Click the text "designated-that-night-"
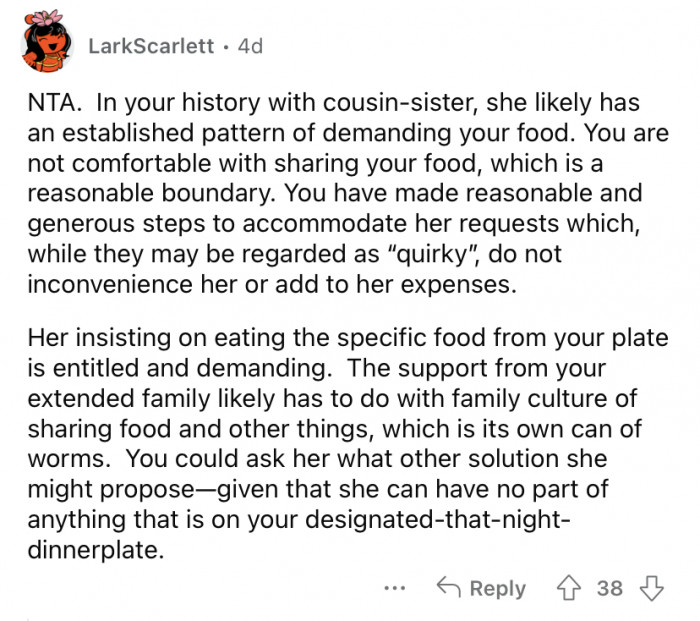This screenshot has width=700, height=621. point(438,520)
